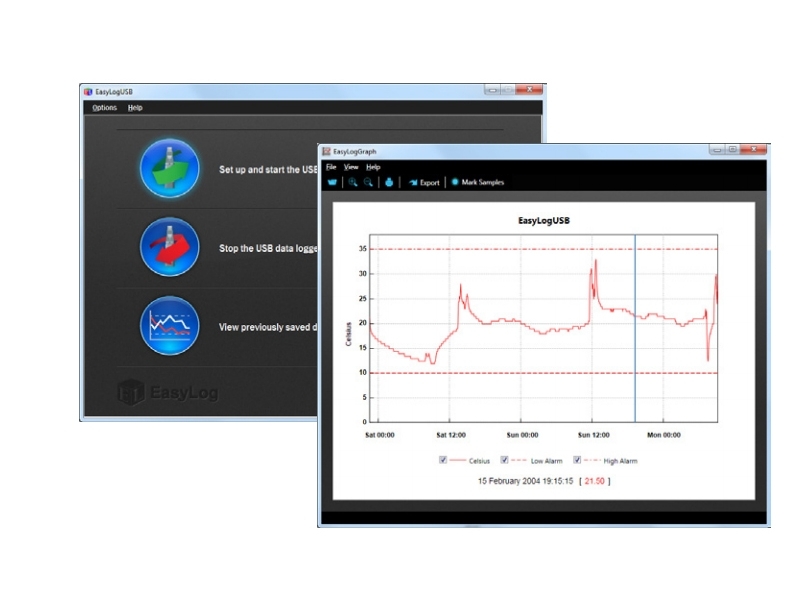This screenshot has width=812, height=608.
Task: Click 'Stop the USB data logger' text
Action: (268, 248)
